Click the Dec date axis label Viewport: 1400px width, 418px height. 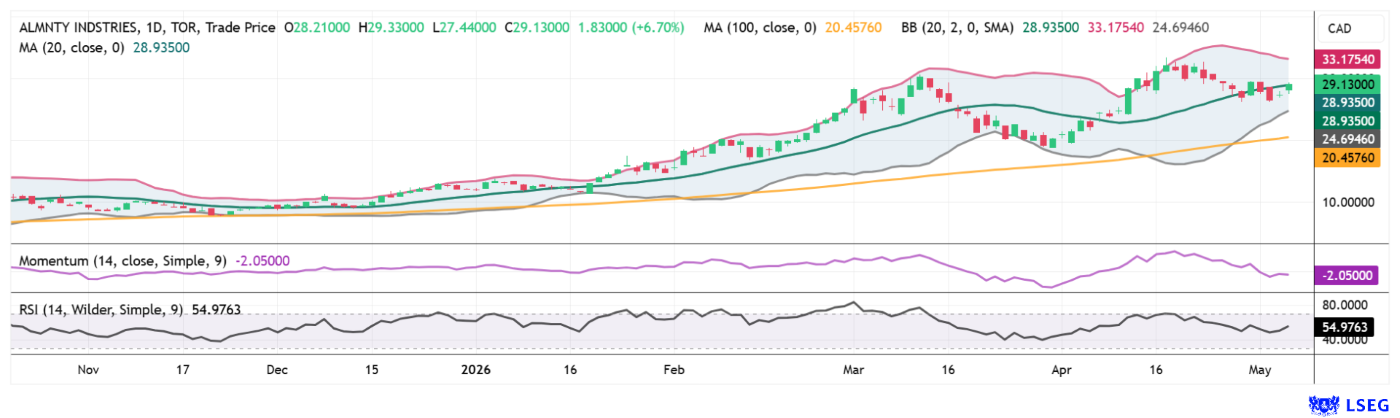tap(277, 370)
